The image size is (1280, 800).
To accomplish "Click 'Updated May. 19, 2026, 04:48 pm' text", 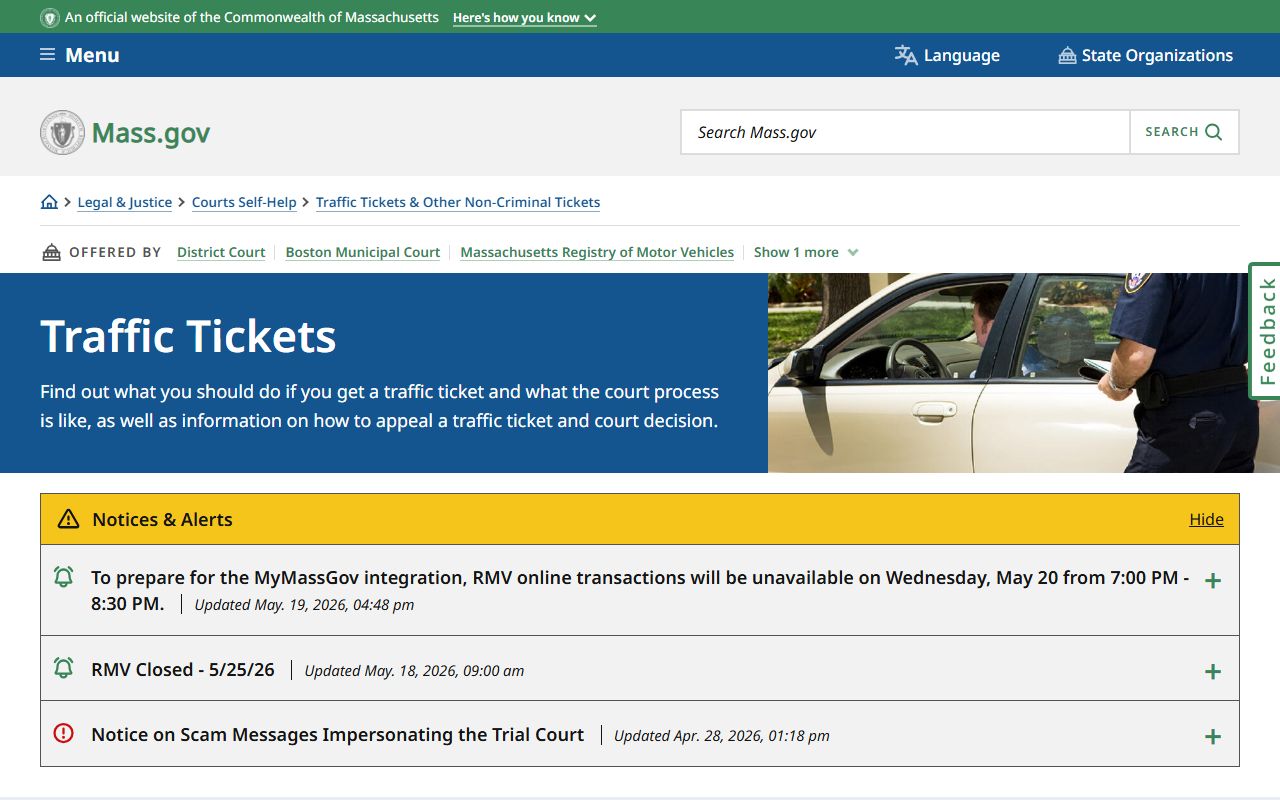I will pos(304,604).
